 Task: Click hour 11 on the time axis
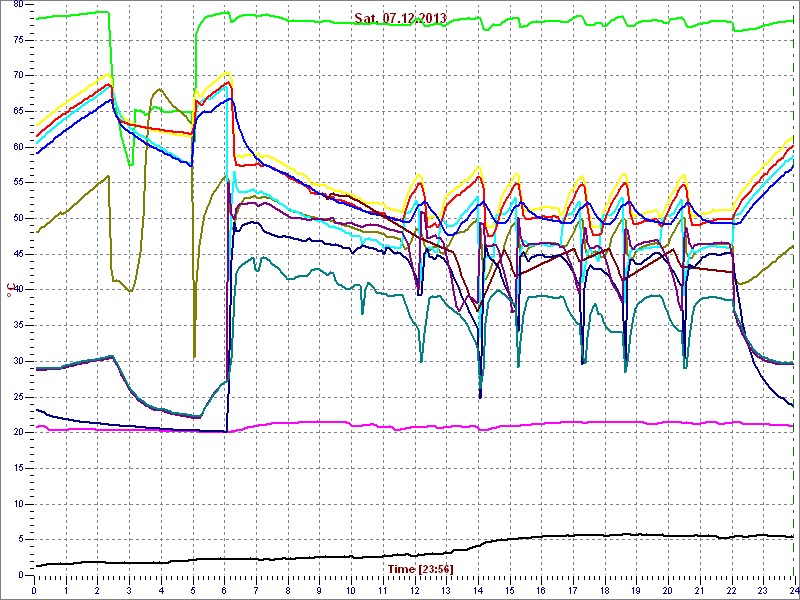point(383,590)
